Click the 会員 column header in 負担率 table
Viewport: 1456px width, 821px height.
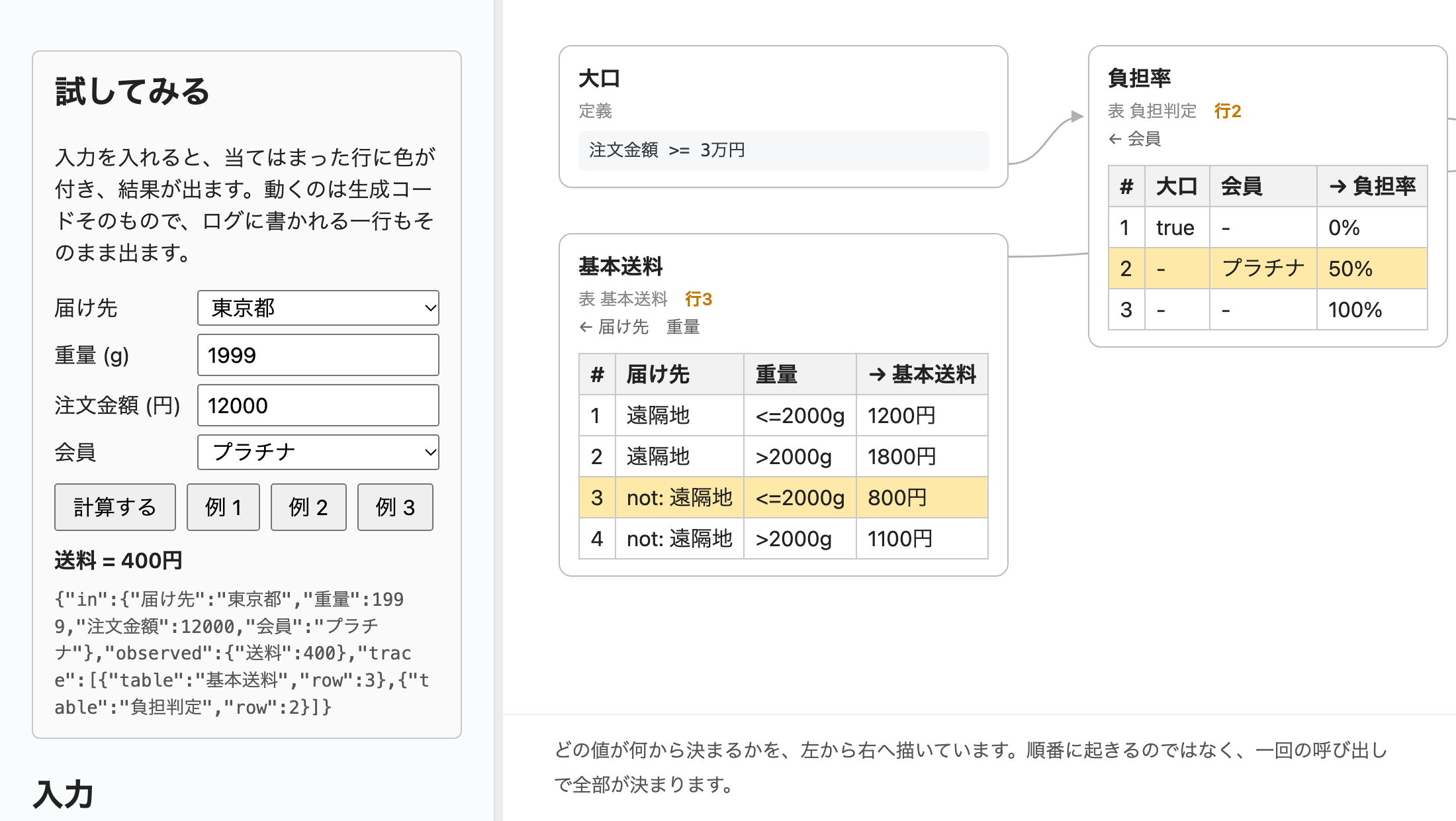point(1263,187)
